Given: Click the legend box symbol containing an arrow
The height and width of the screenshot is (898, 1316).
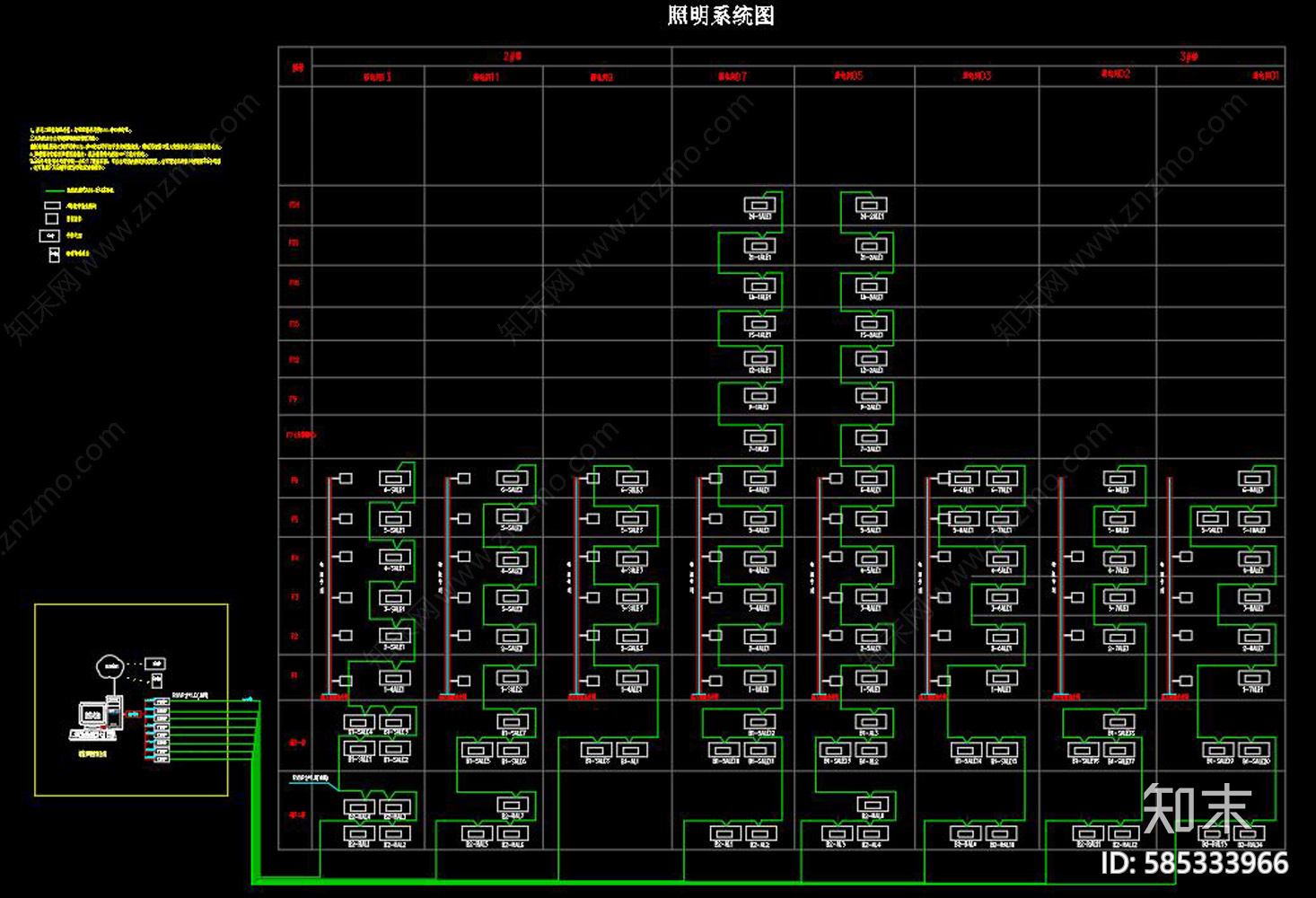Looking at the screenshot, I should tap(49, 236).
